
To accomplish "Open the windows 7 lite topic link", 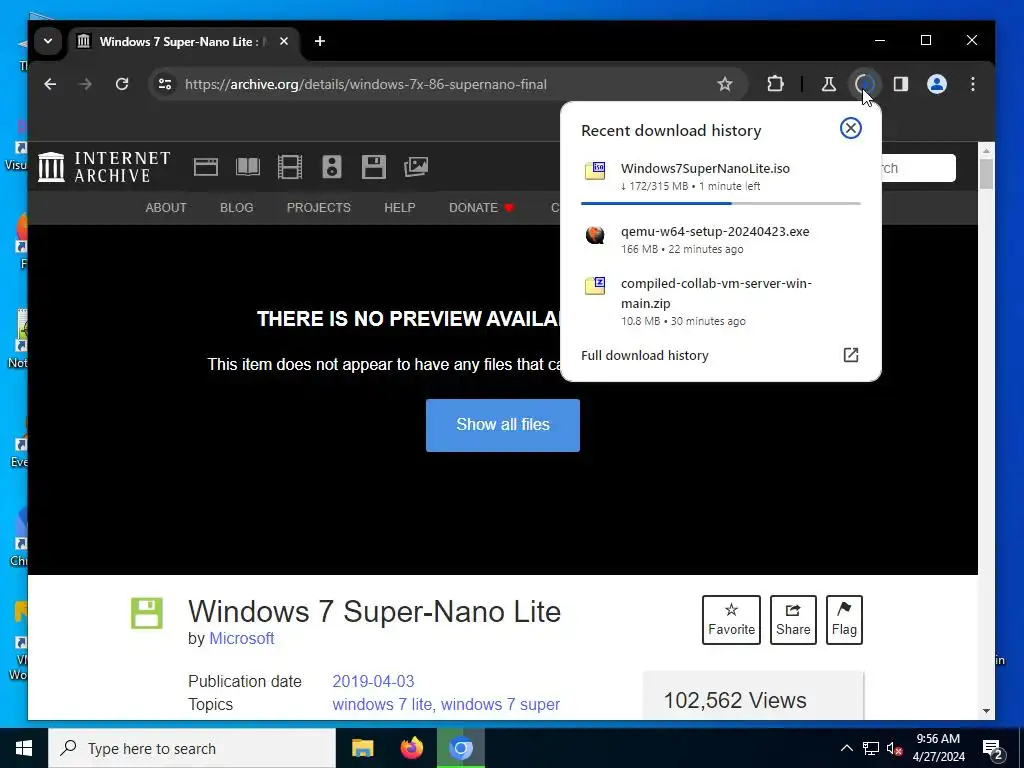I will [x=382, y=705].
